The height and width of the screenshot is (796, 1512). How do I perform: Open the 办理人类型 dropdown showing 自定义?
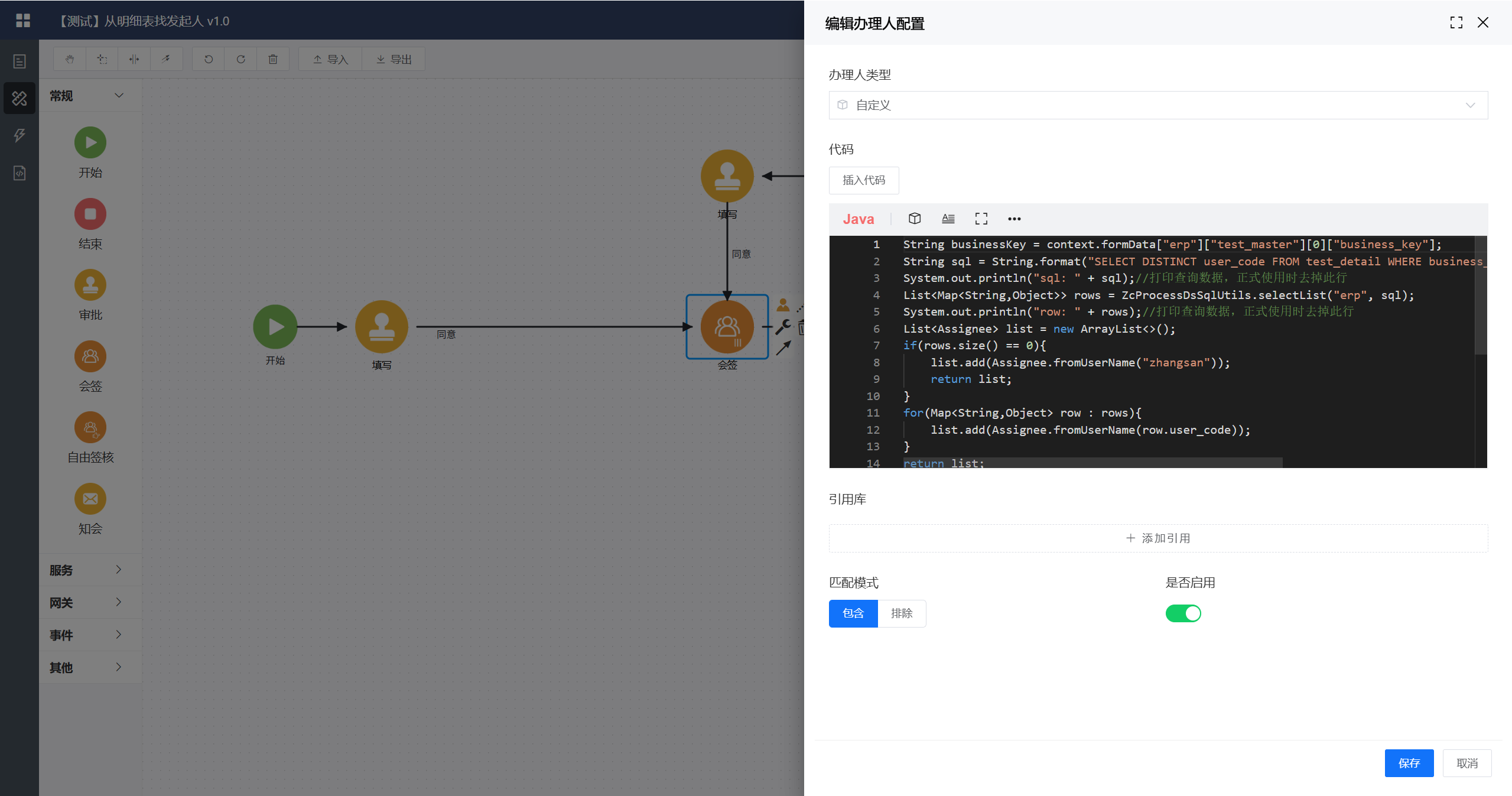1157,105
